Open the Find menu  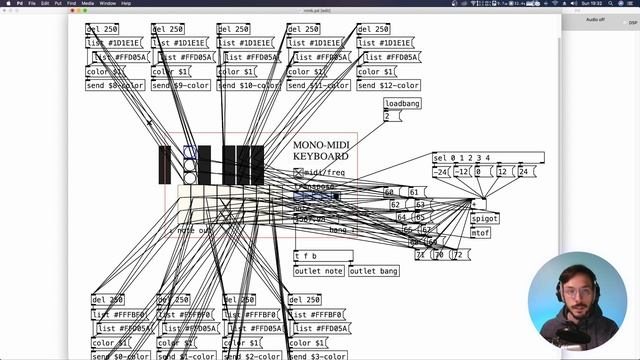[71, 3]
